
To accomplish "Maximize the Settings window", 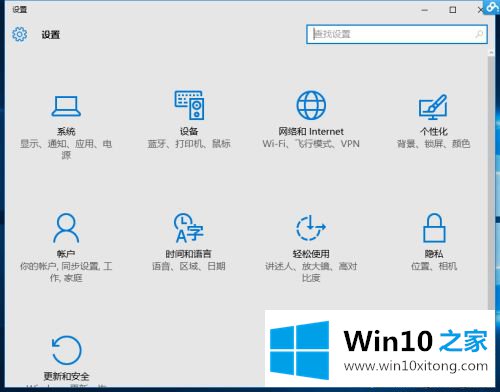I will click(x=453, y=10).
